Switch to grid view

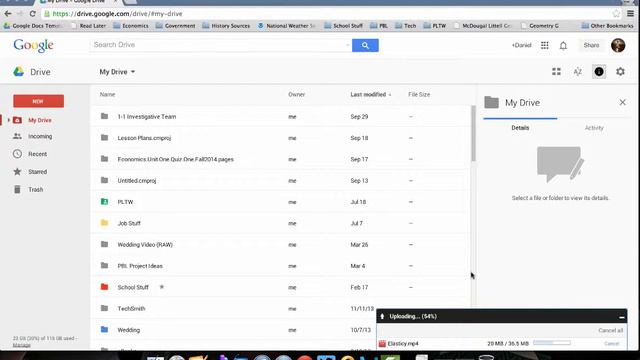tap(556, 72)
